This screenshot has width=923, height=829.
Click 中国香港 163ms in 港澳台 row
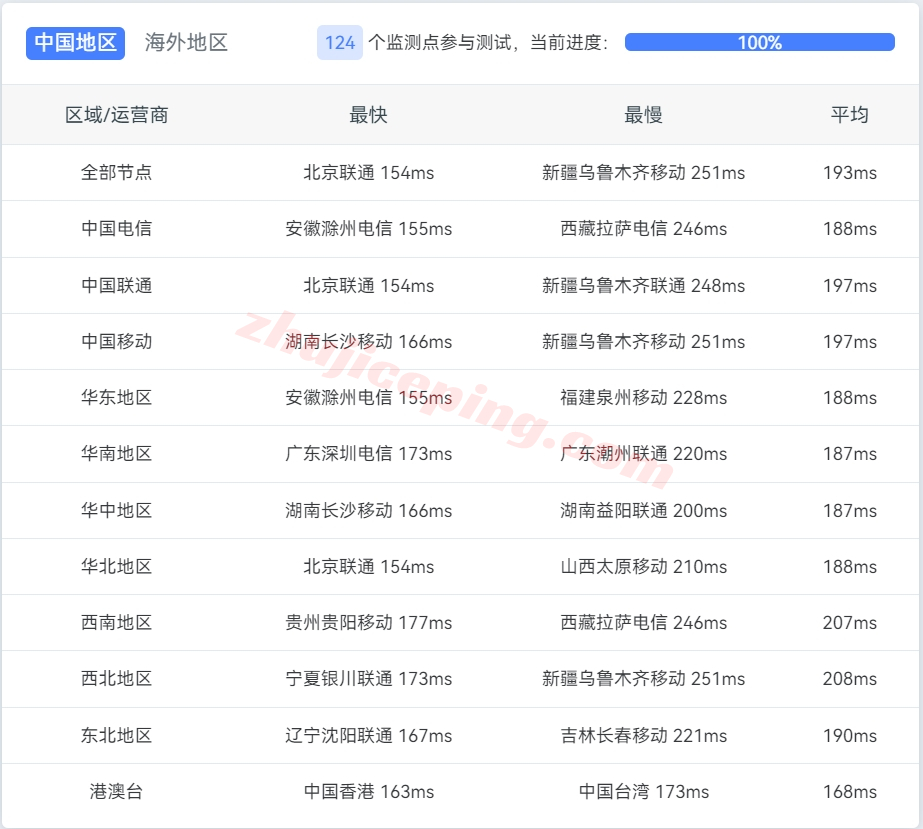[368, 792]
